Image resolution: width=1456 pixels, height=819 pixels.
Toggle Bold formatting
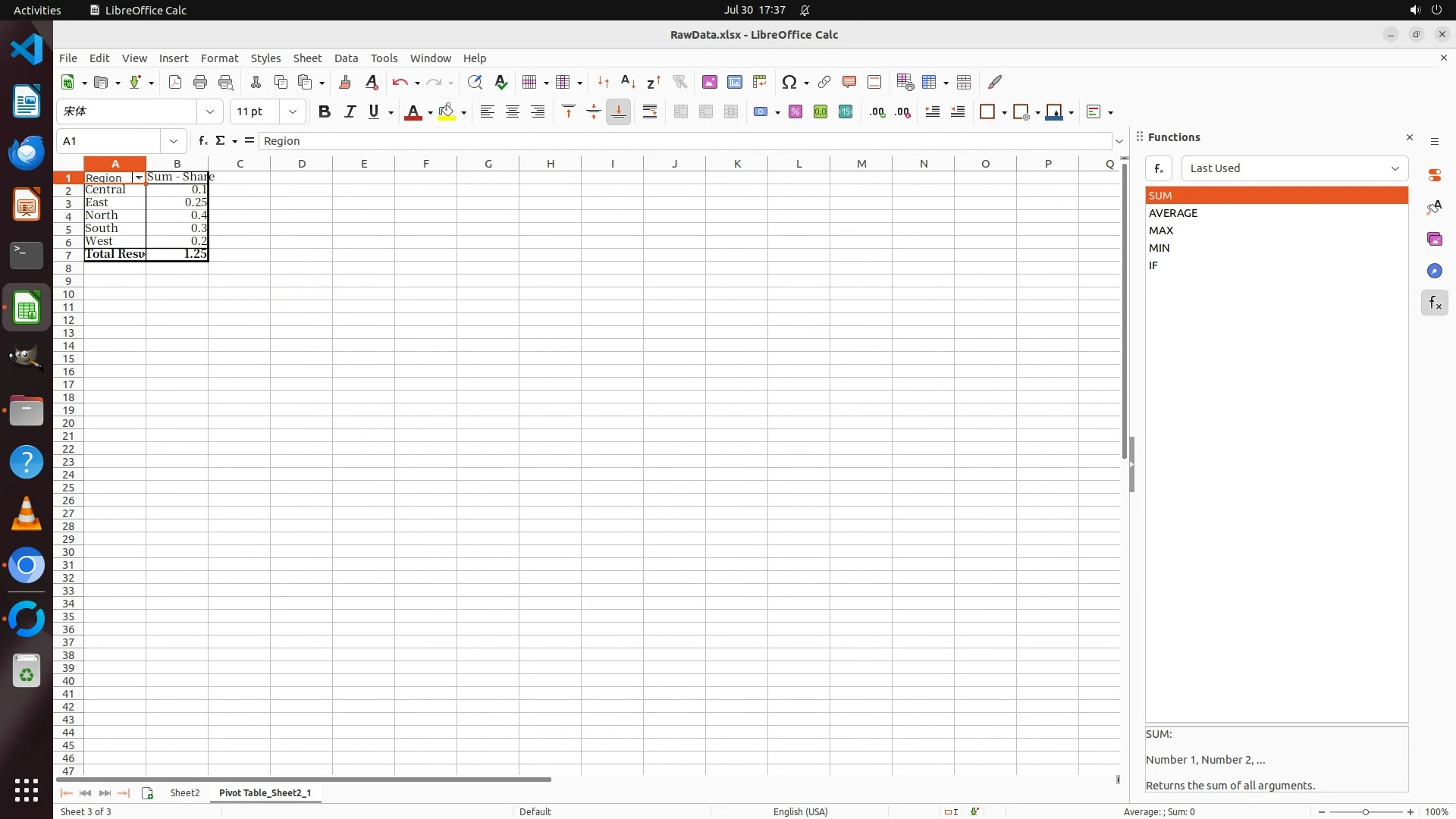point(324,111)
